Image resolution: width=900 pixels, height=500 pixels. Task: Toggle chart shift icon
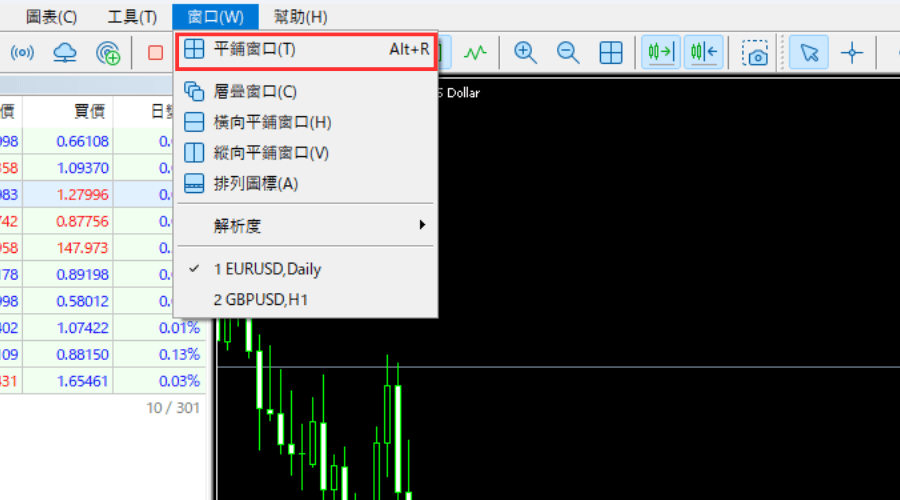click(703, 52)
